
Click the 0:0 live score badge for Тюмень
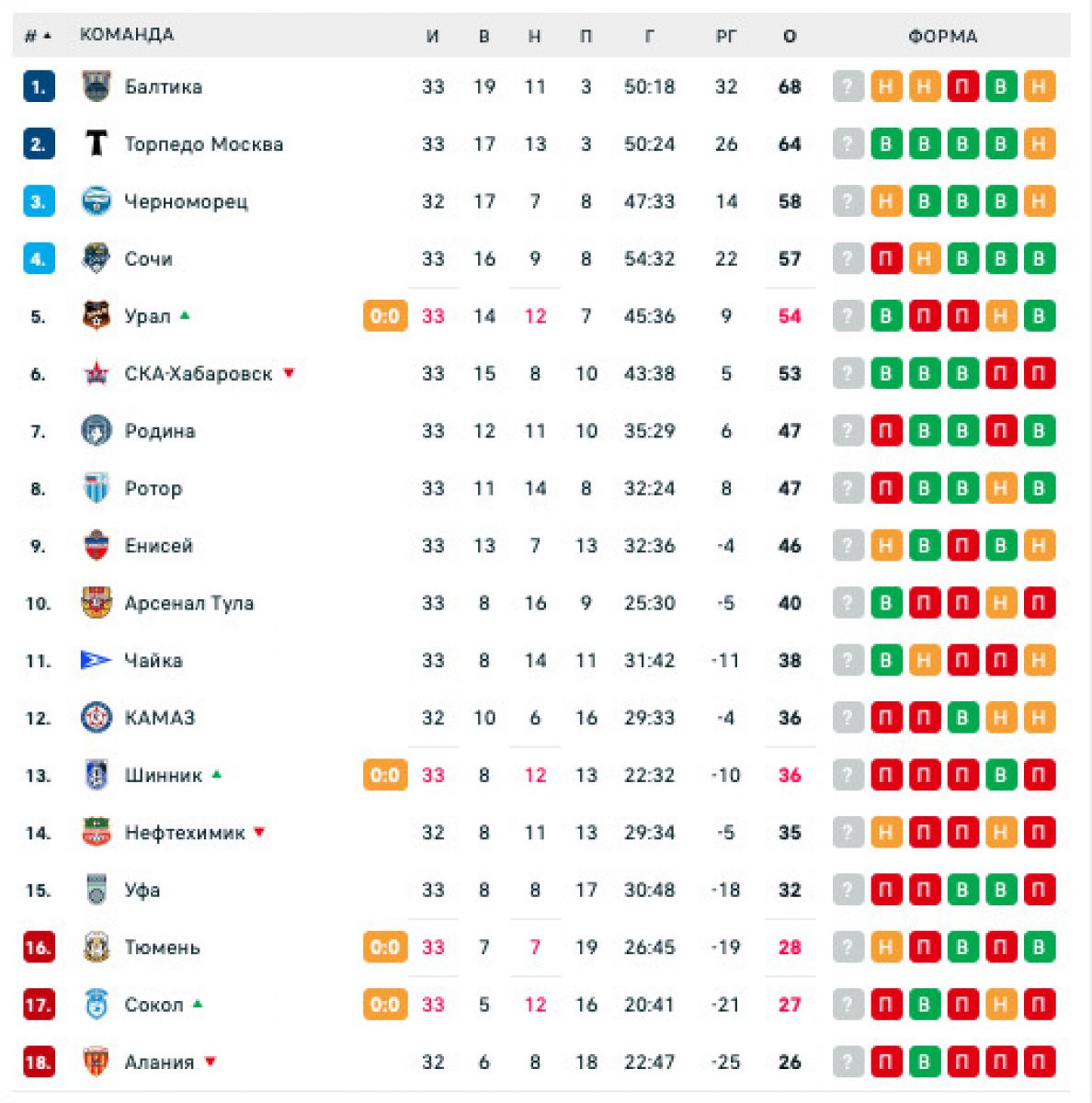(x=385, y=947)
